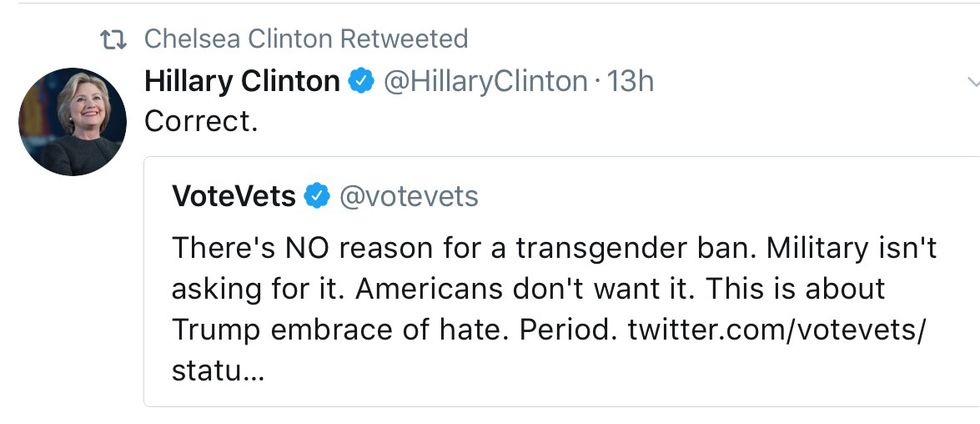Click the VoteVets verified badge
This screenshot has width=980, height=424.
[x=317, y=197]
